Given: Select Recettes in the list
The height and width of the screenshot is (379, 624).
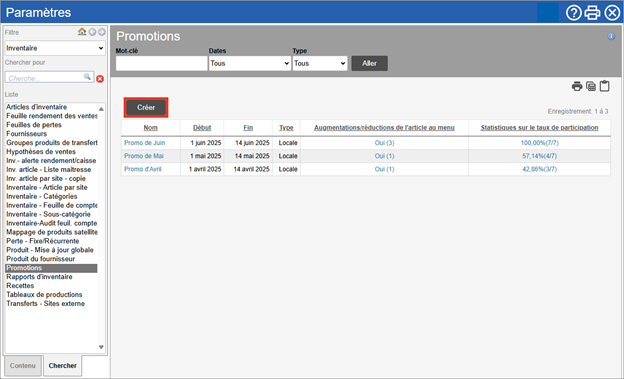Looking at the screenshot, I should (20, 285).
